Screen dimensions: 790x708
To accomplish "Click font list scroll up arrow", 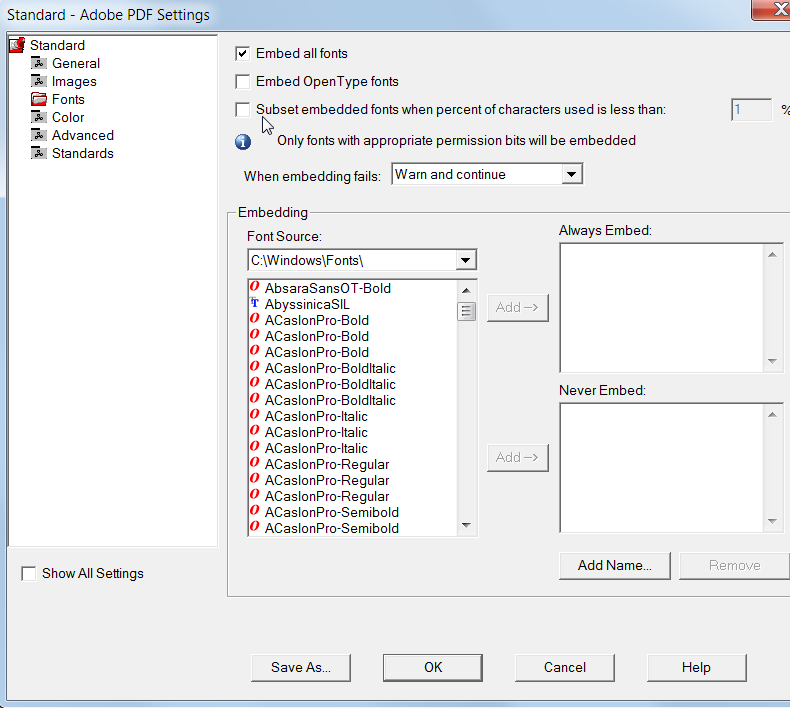I will [467, 290].
